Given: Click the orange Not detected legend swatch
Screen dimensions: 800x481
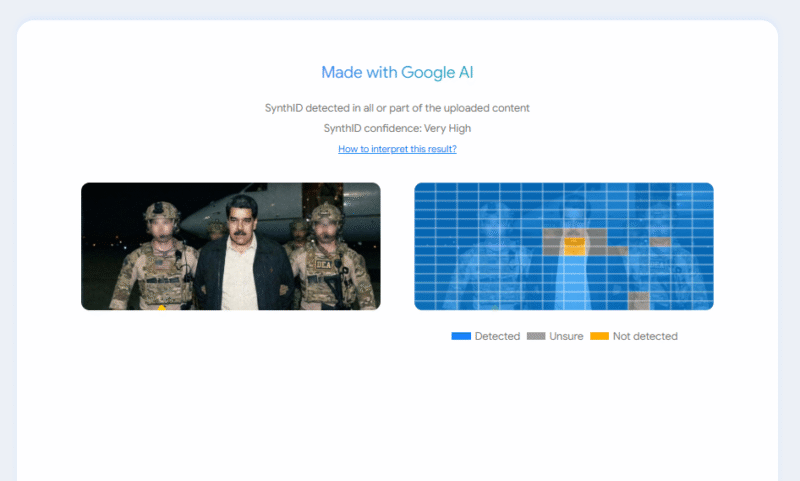Looking at the screenshot, I should click(599, 336).
